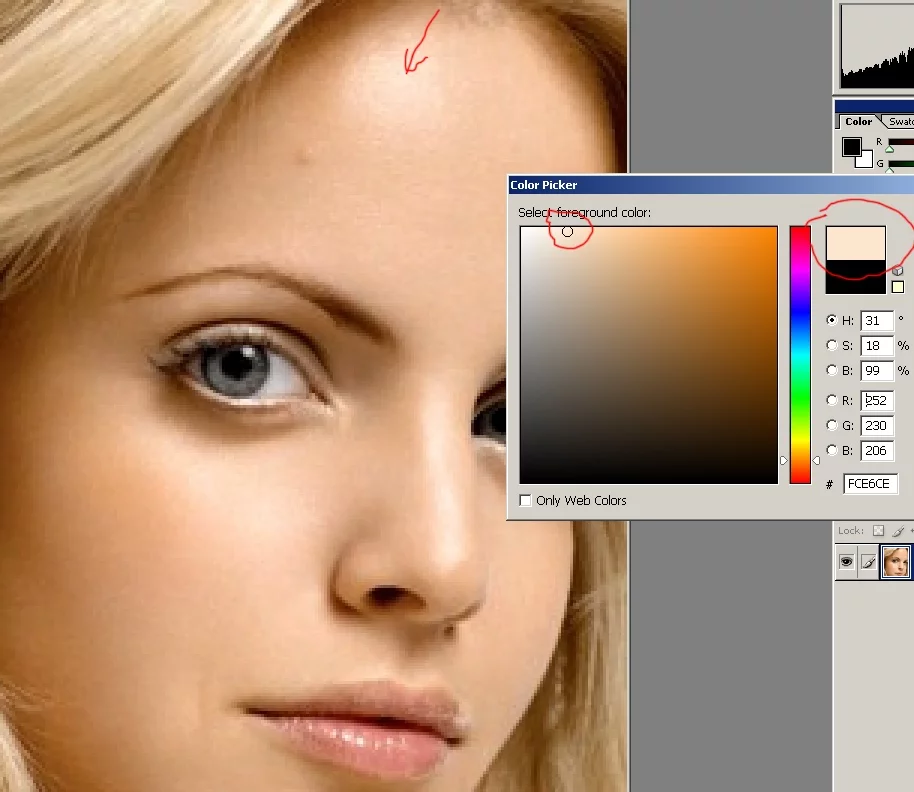
Task: Hide the layer with the eye icon
Action: (x=846, y=562)
